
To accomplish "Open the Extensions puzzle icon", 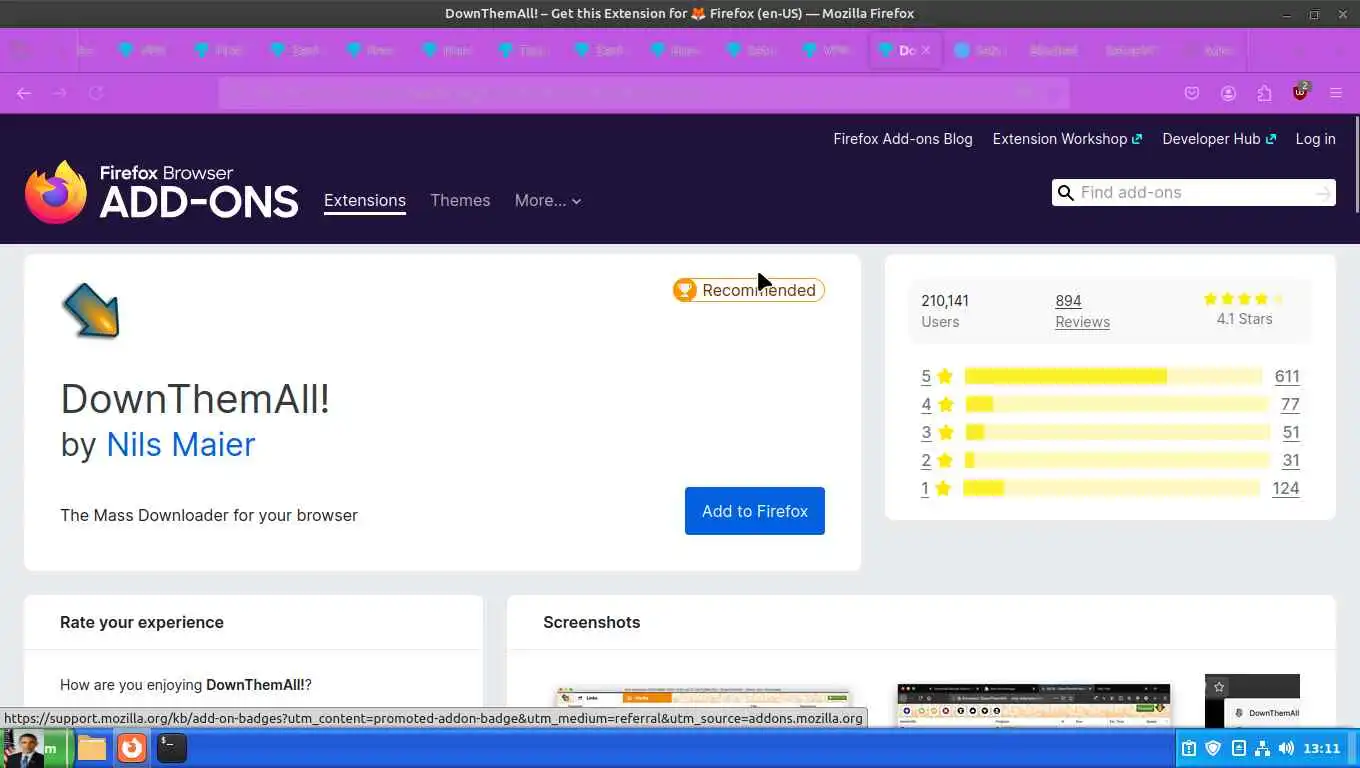I will (x=1264, y=93).
